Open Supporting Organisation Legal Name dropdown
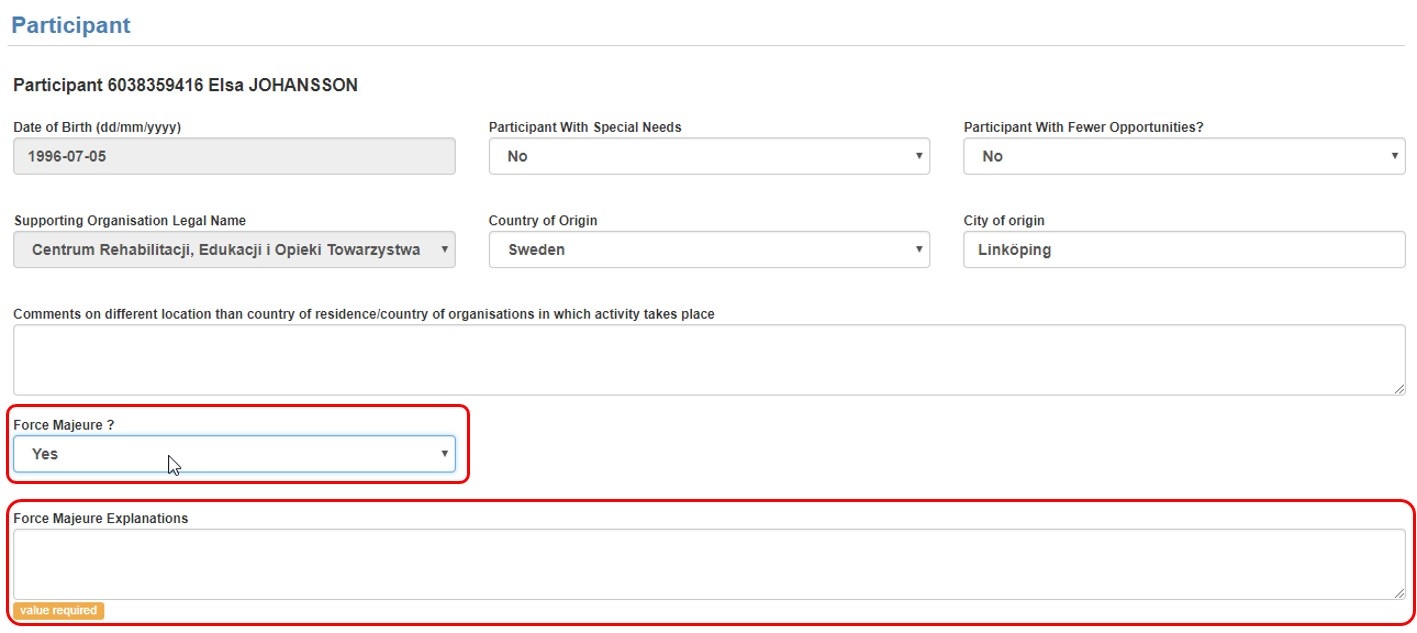This screenshot has width=1417, height=633. tap(234, 250)
